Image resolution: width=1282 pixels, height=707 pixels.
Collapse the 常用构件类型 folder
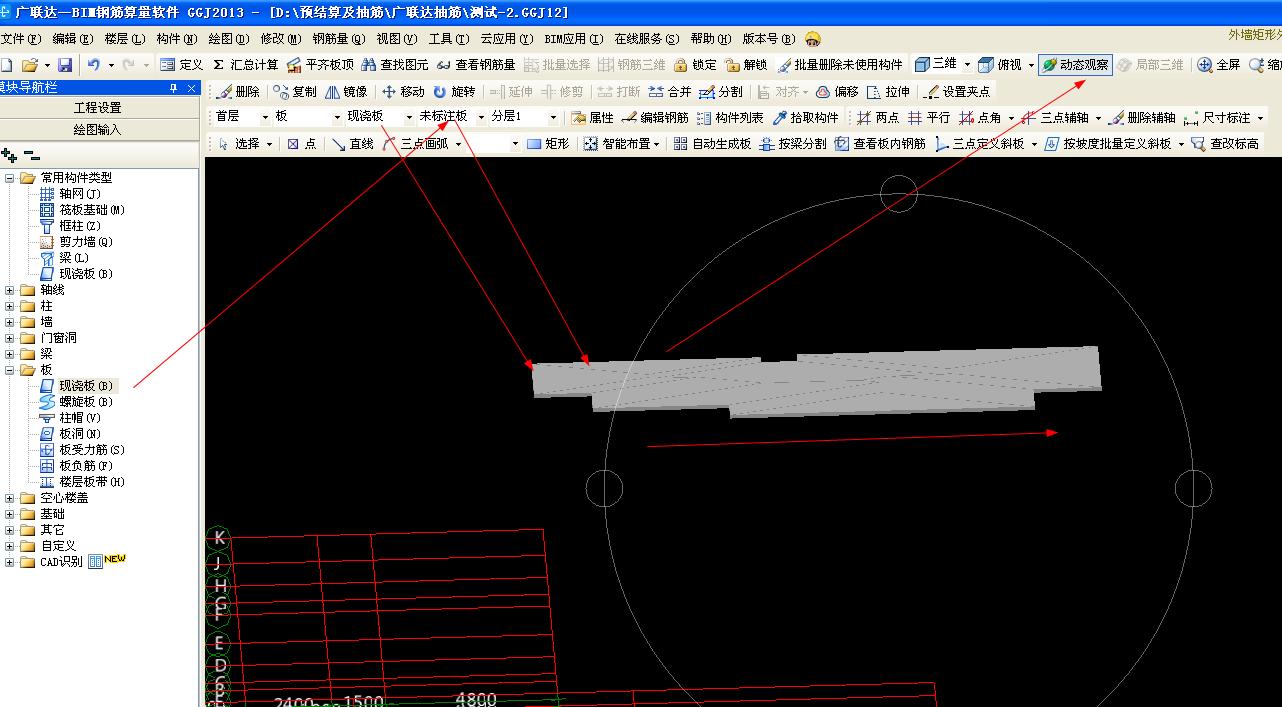[10, 178]
